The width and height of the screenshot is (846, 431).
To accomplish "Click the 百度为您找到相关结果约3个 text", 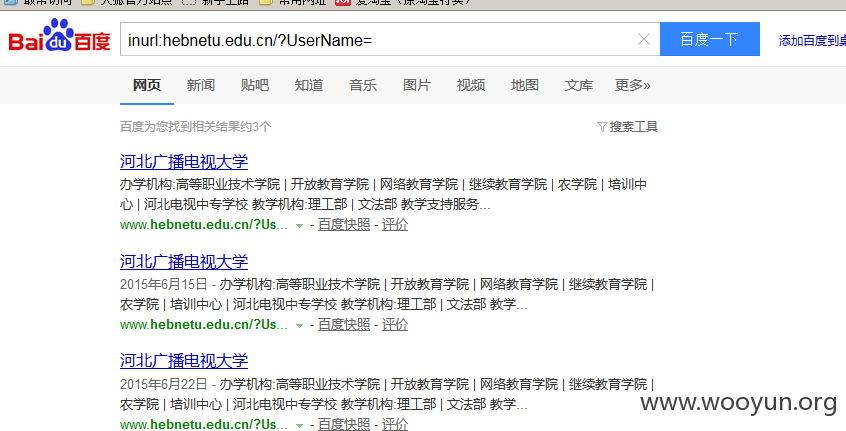I will pyautogui.click(x=195, y=127).
